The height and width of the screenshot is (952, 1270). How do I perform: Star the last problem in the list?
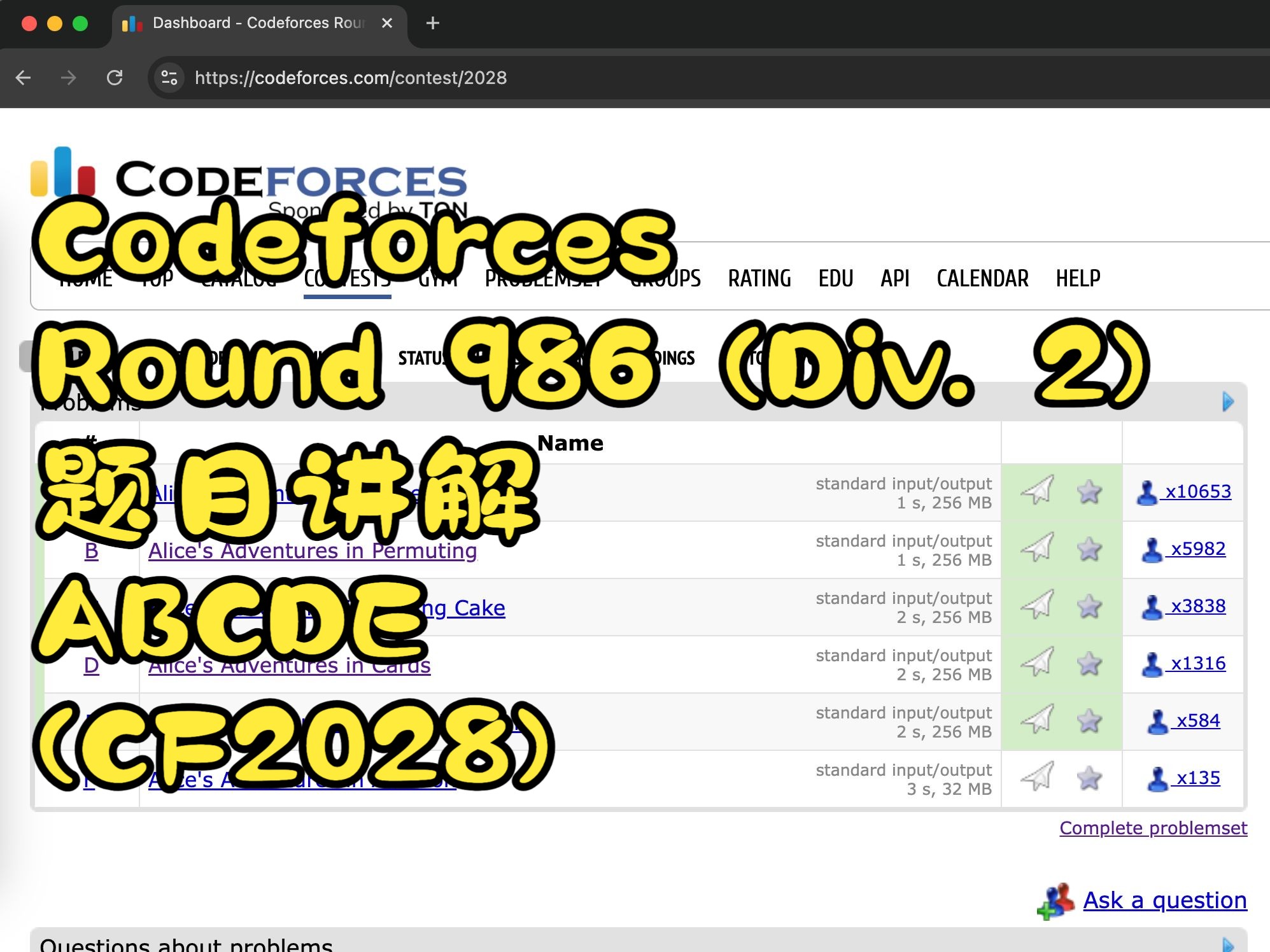pyautogui.click(x=1090, y=779)
